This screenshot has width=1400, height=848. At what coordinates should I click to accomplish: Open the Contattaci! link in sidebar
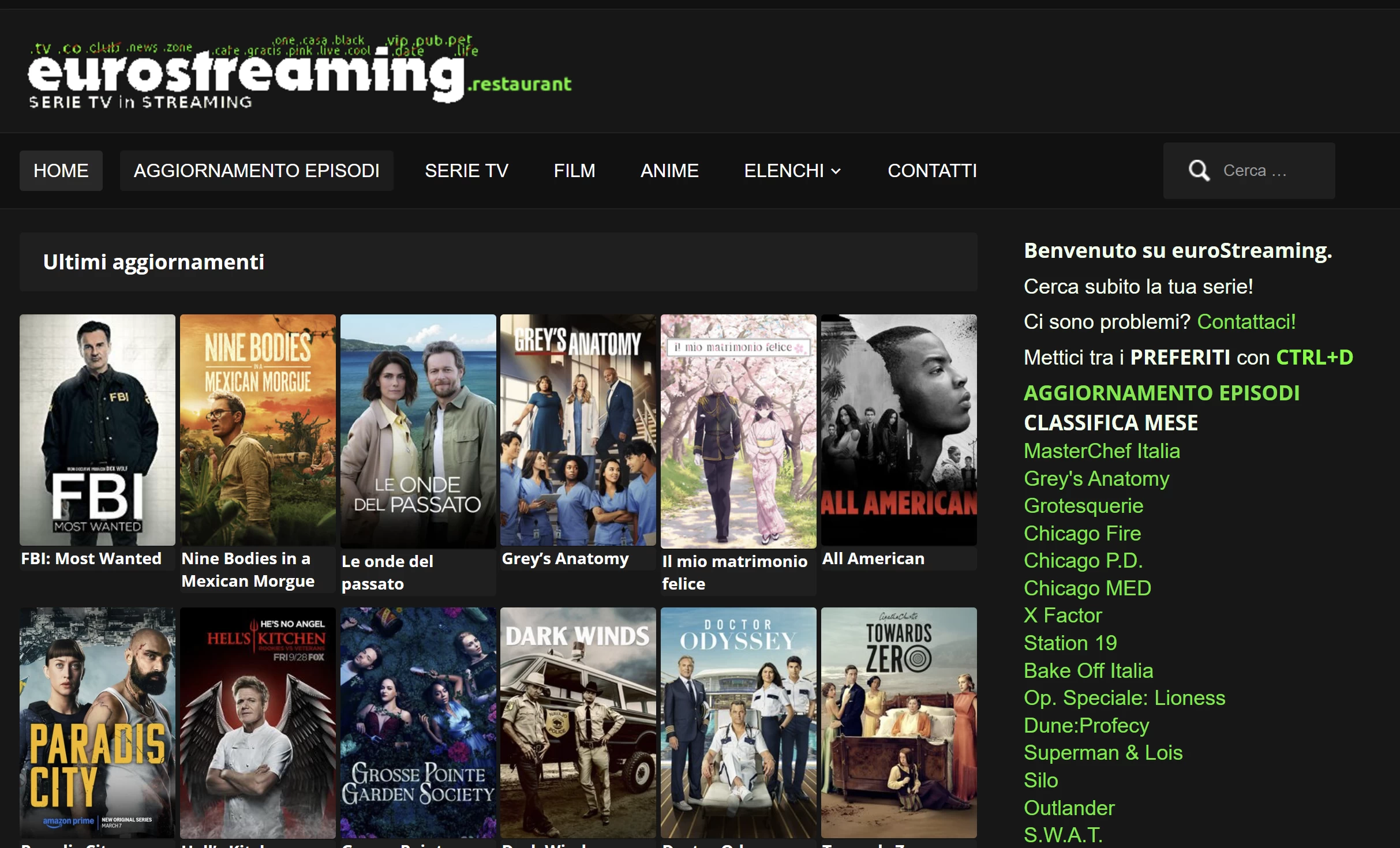click(x=1246, y=322)
